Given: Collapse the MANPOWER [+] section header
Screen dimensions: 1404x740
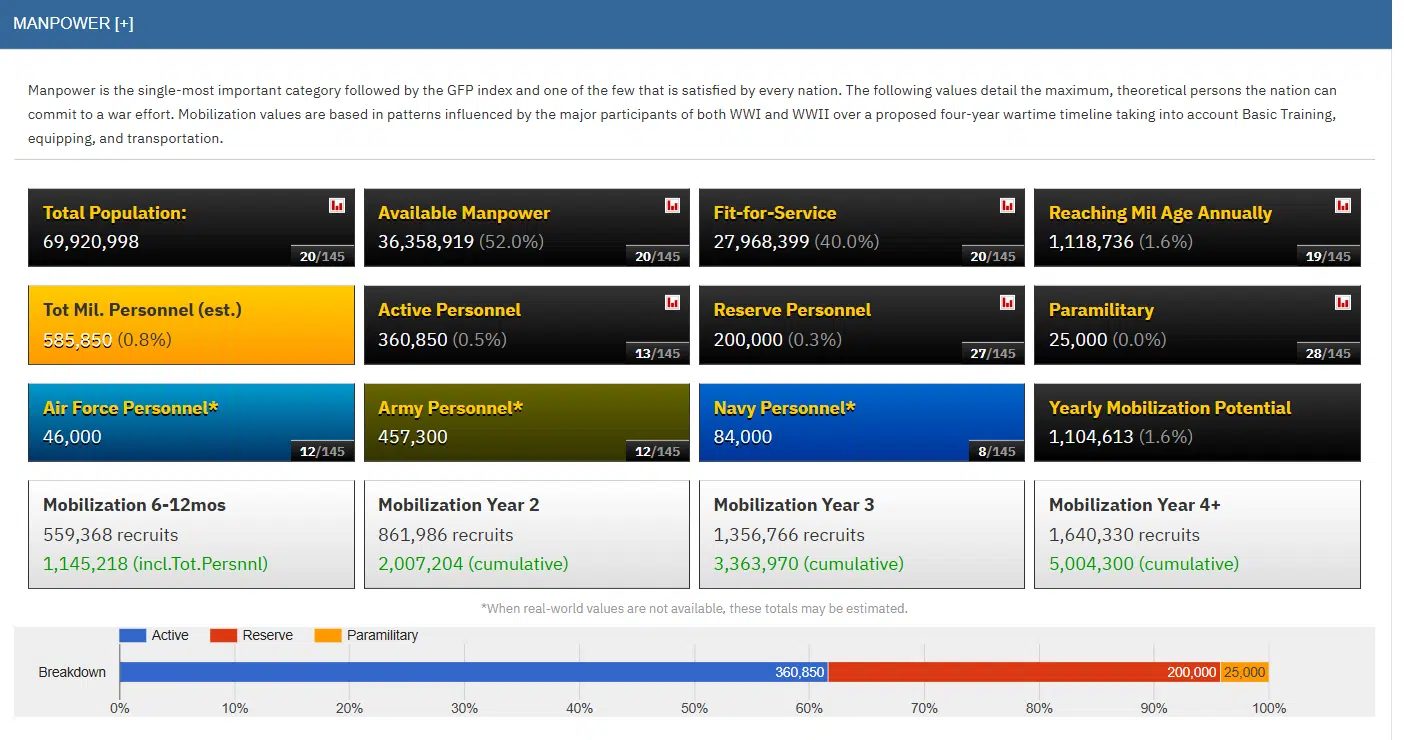Looking at the screenshot, I should click(73, 24).
